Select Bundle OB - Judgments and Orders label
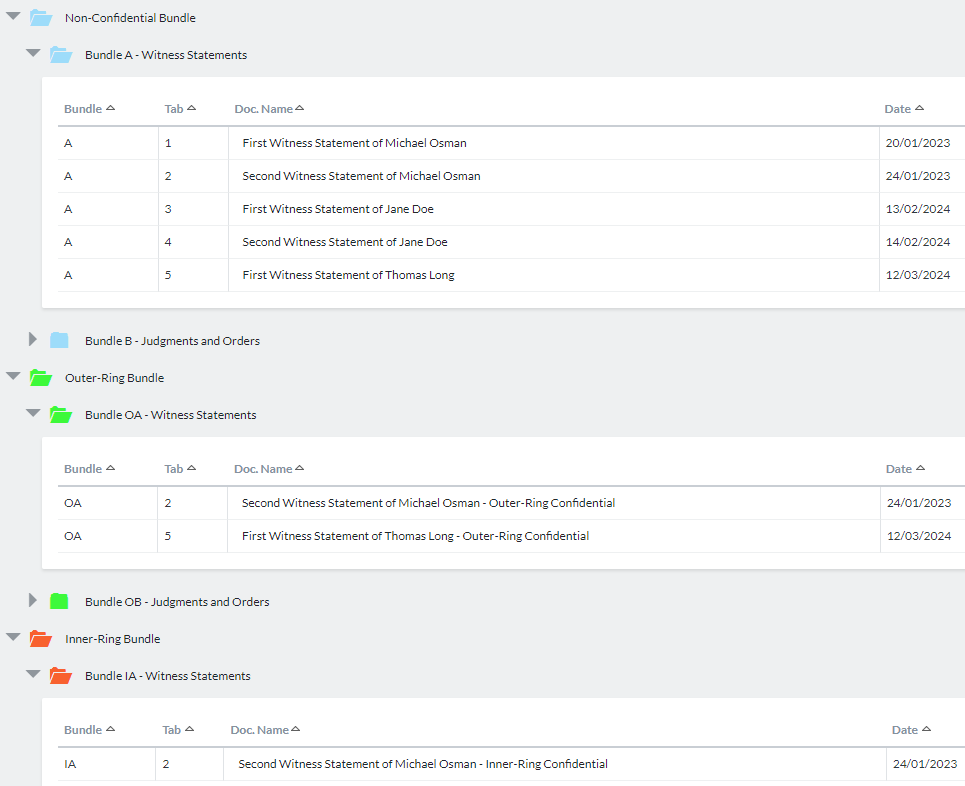 click(x=177, y=602)
